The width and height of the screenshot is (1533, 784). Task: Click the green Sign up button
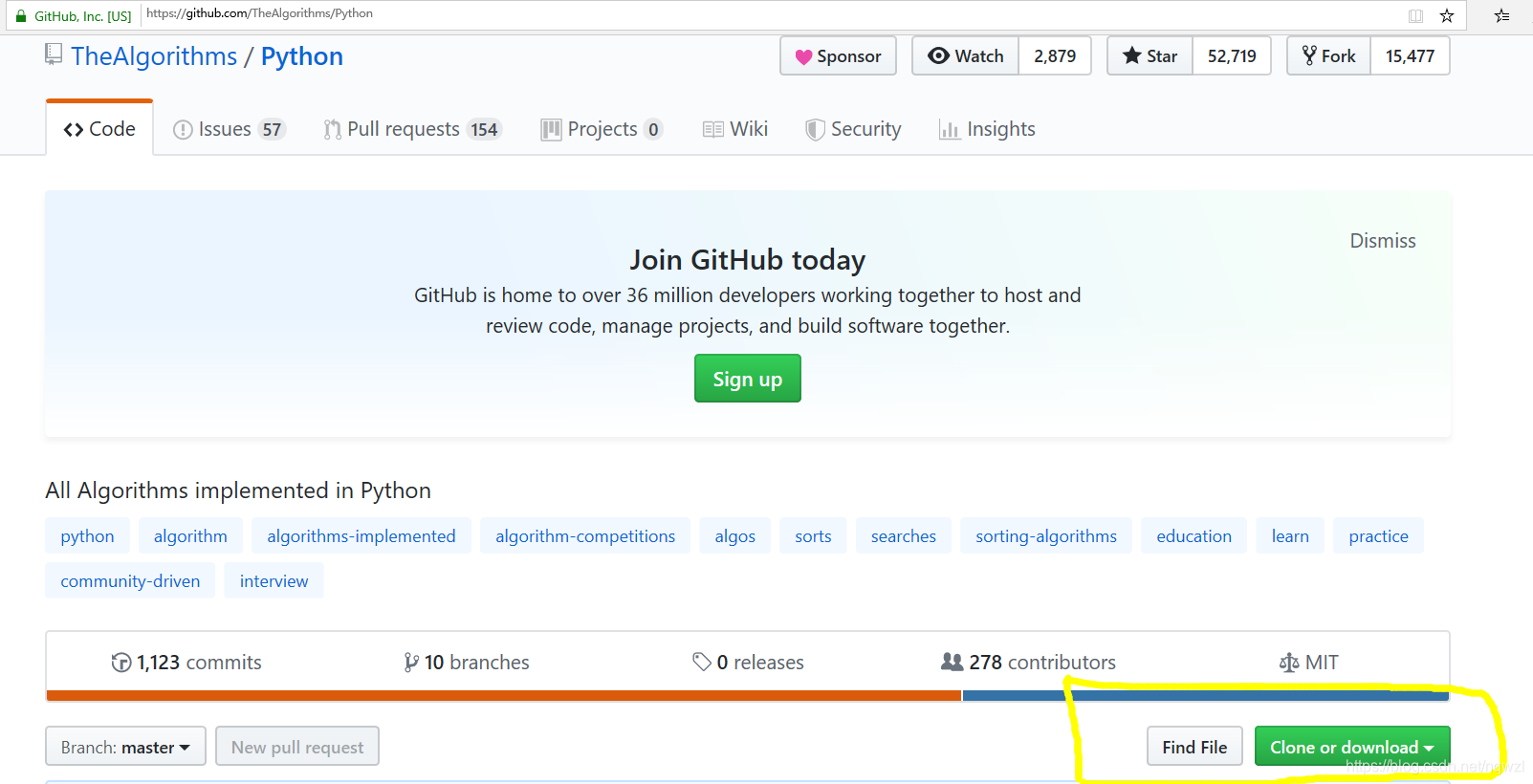(x=748, y=379)
